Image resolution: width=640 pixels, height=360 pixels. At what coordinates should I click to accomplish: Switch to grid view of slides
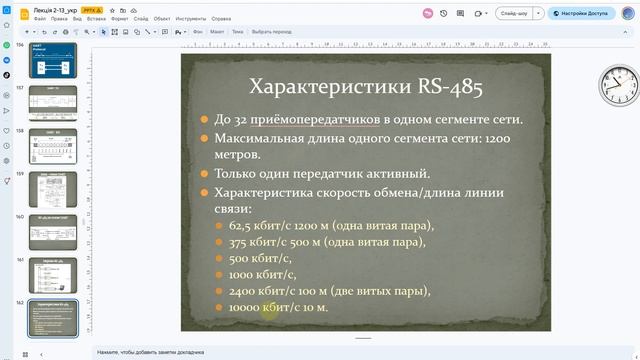25,354
